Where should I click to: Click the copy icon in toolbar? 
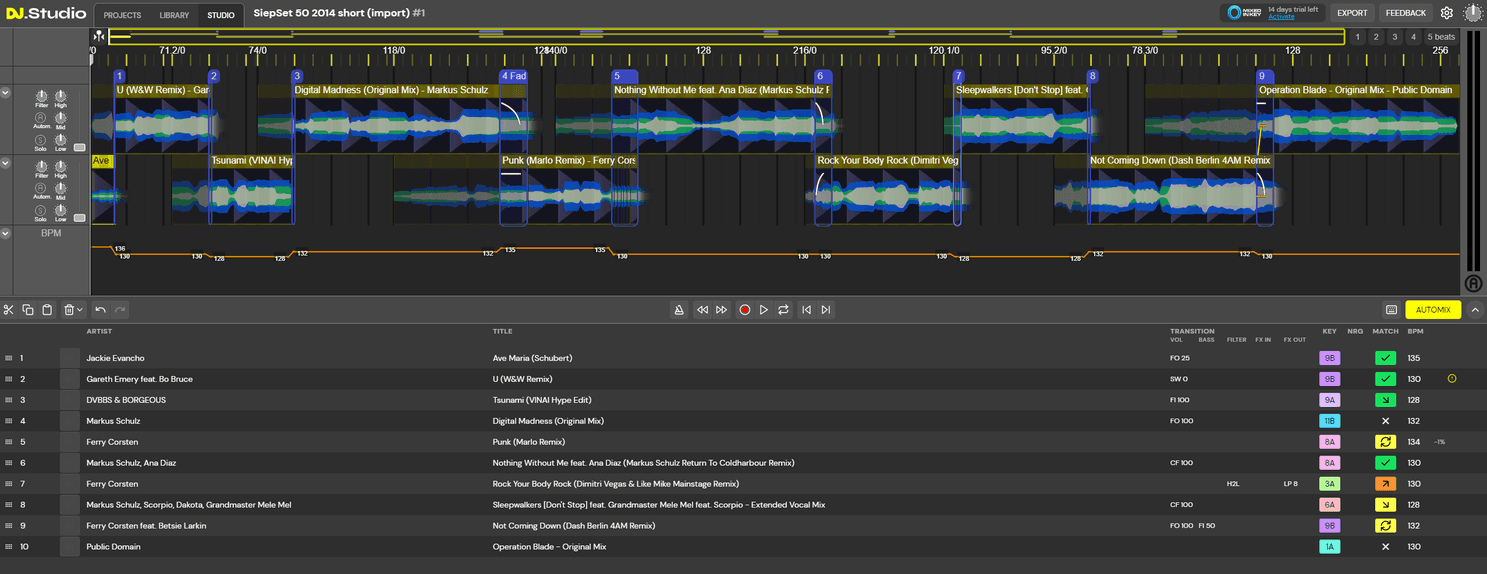point(28,310)
